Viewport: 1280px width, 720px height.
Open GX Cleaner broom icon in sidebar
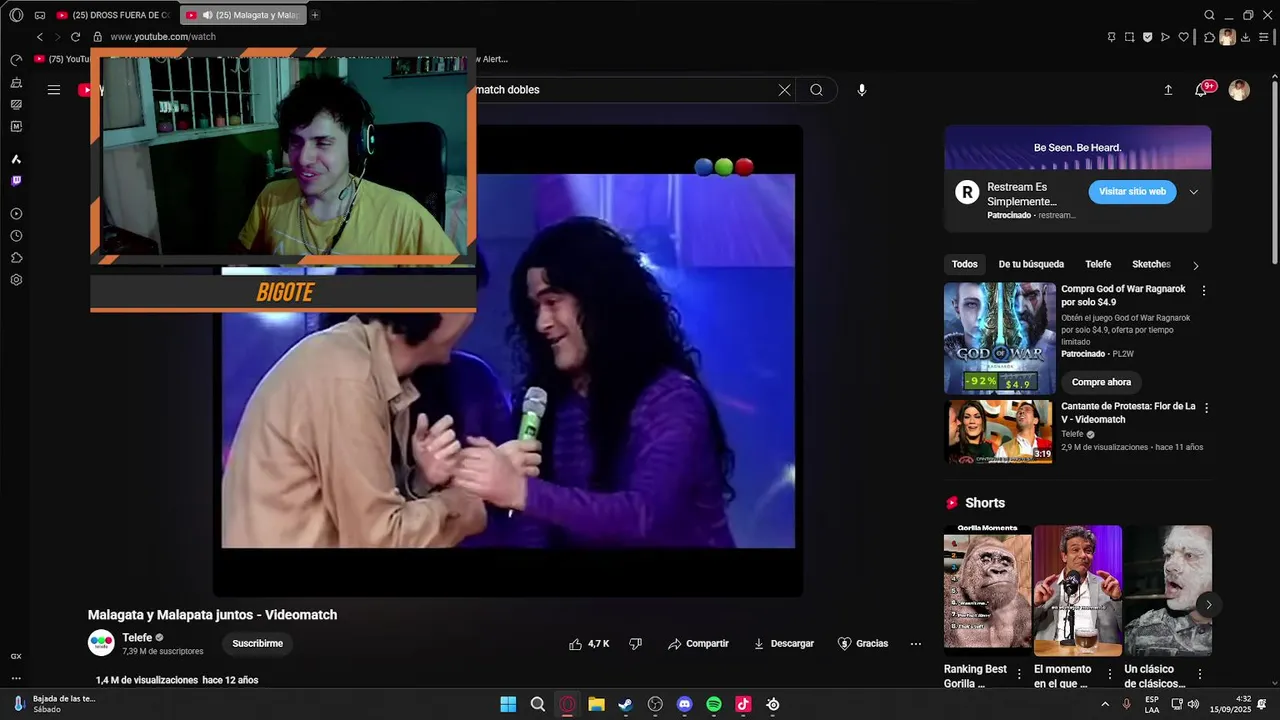click(x=16, y=82)
